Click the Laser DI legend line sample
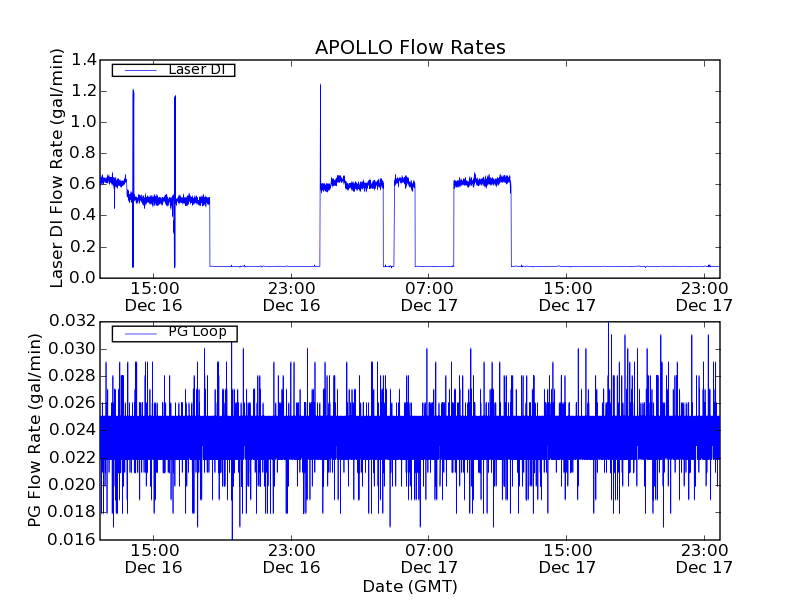Screen dimensions: 800x600 (140, 70)
